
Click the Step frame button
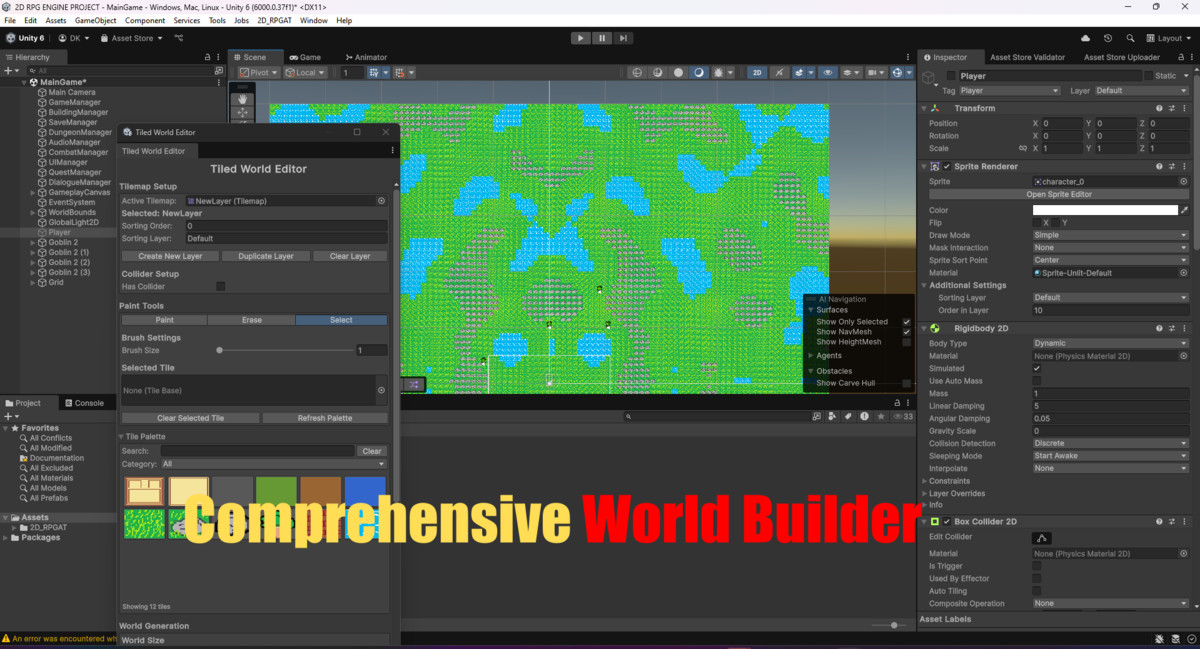pos(623,38)
